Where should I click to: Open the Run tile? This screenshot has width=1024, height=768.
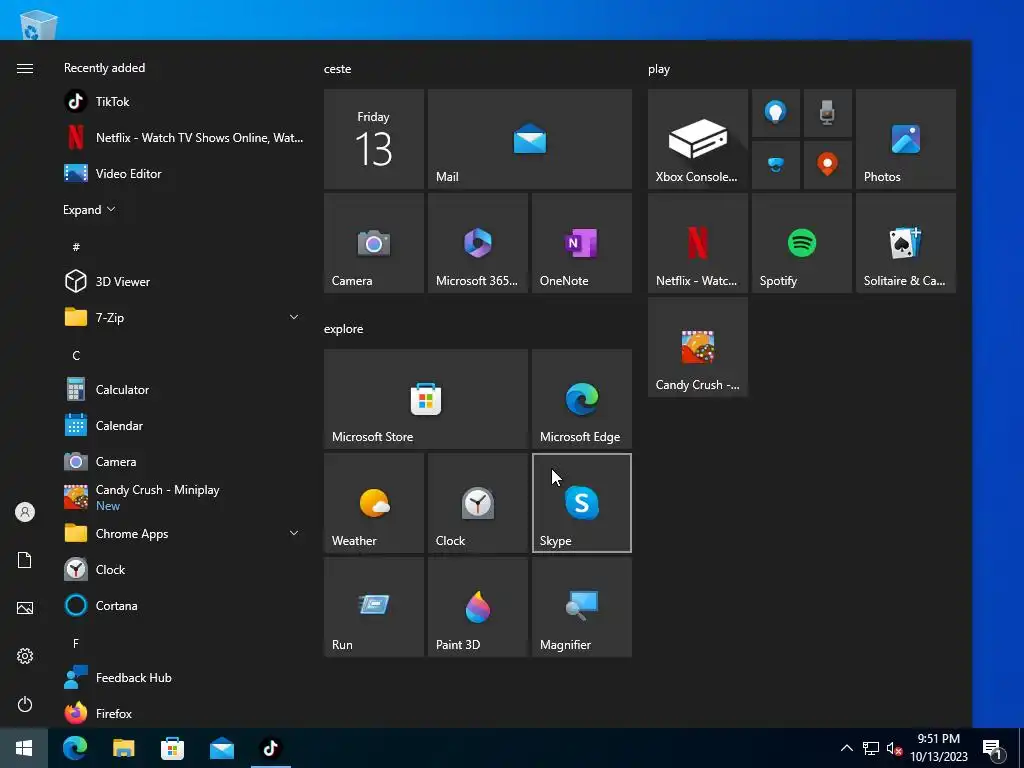pos(374,607)
